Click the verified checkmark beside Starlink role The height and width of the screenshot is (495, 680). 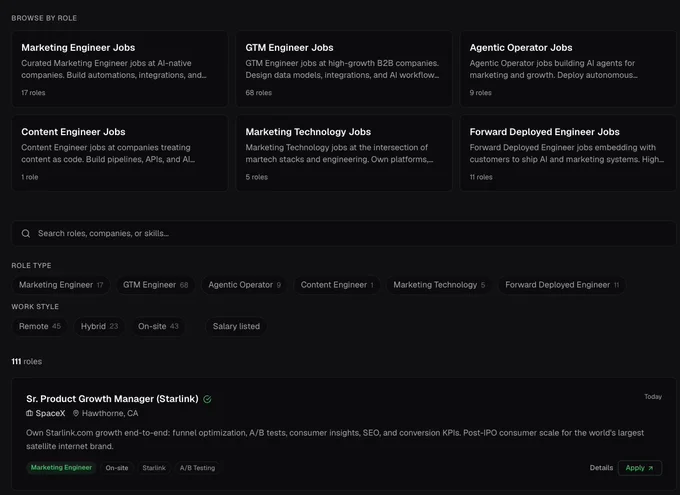tap(207, 399)
